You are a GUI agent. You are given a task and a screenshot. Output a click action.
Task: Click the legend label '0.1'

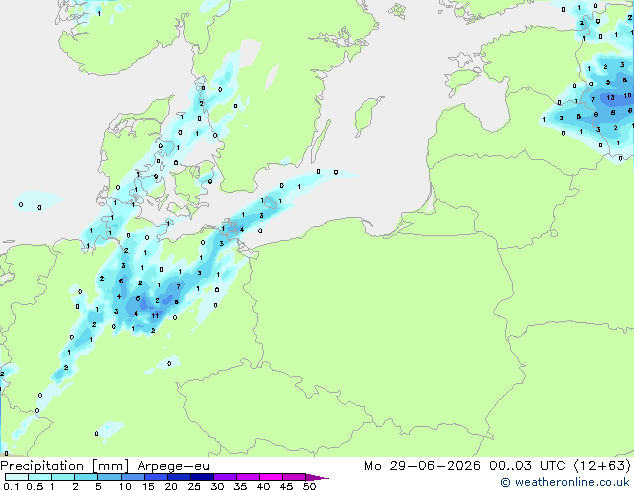pos(11,486)
